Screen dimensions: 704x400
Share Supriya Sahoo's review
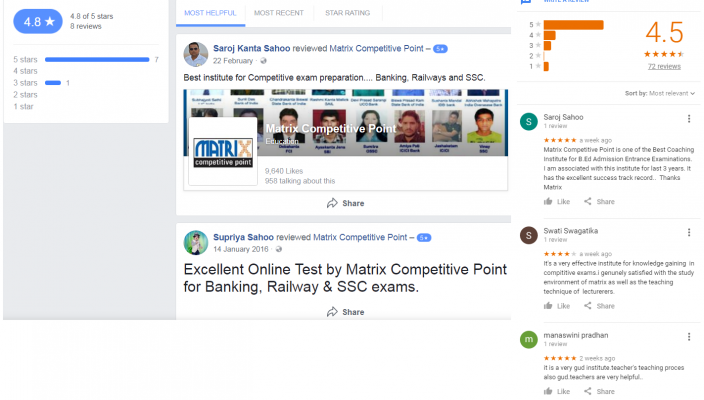tap(345, 312)
